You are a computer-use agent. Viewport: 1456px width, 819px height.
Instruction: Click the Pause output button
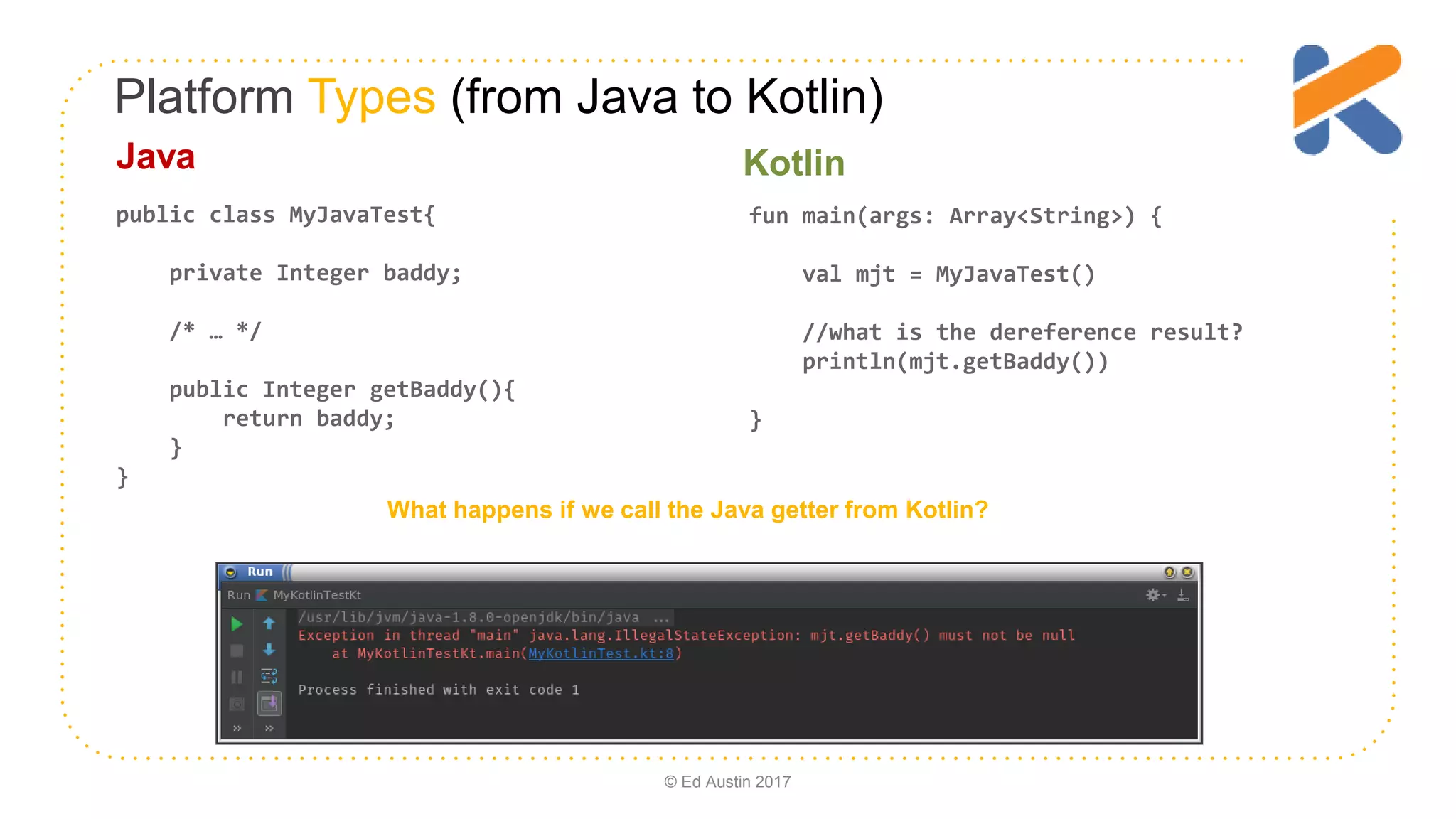point(237,677)
